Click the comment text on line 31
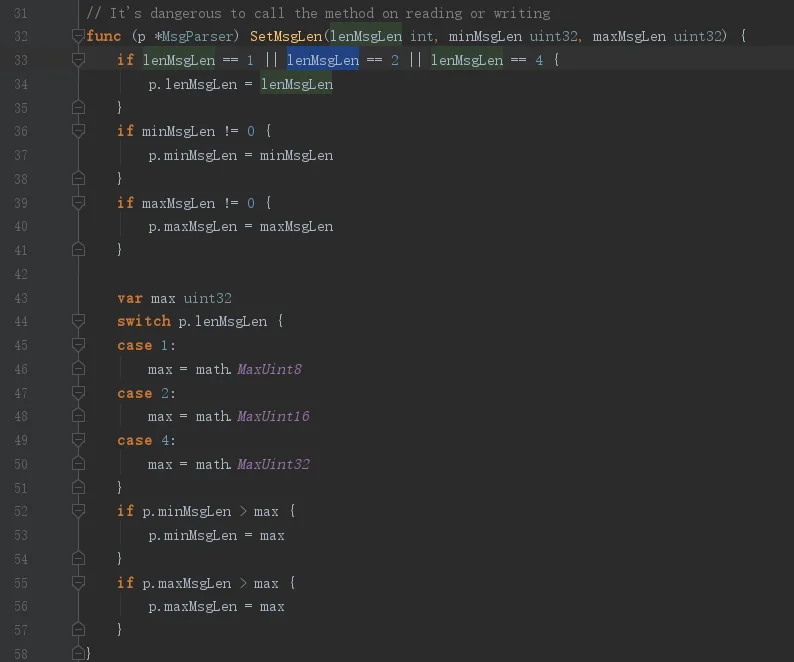 [x=318, y=13]
